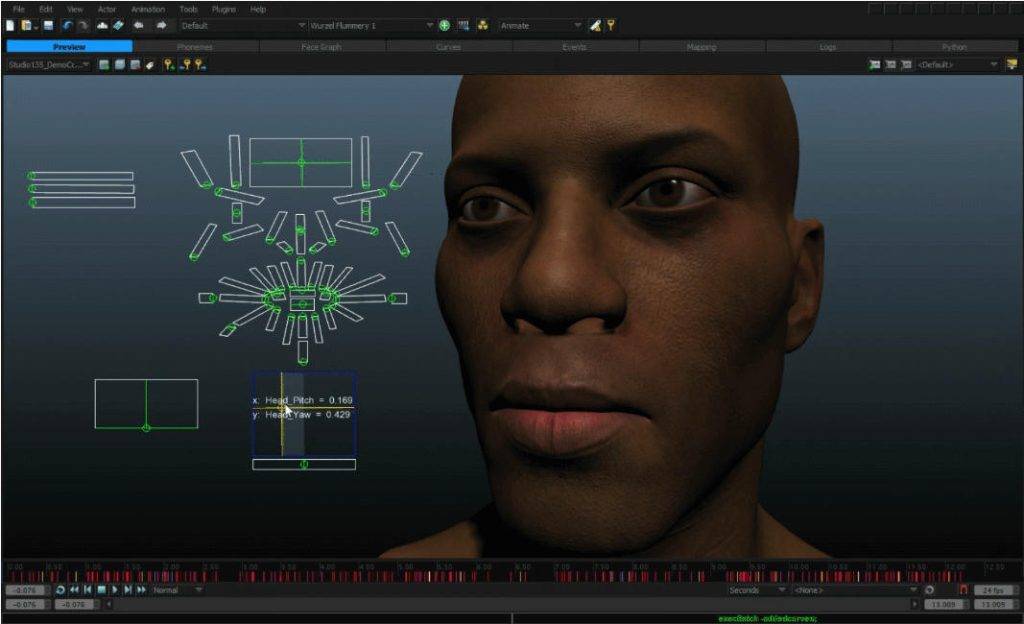Click the yellow three-circle cluster icon
The width and height of the screenshot is (1024, 624).
pyautogui.click(x=483, y=25)
